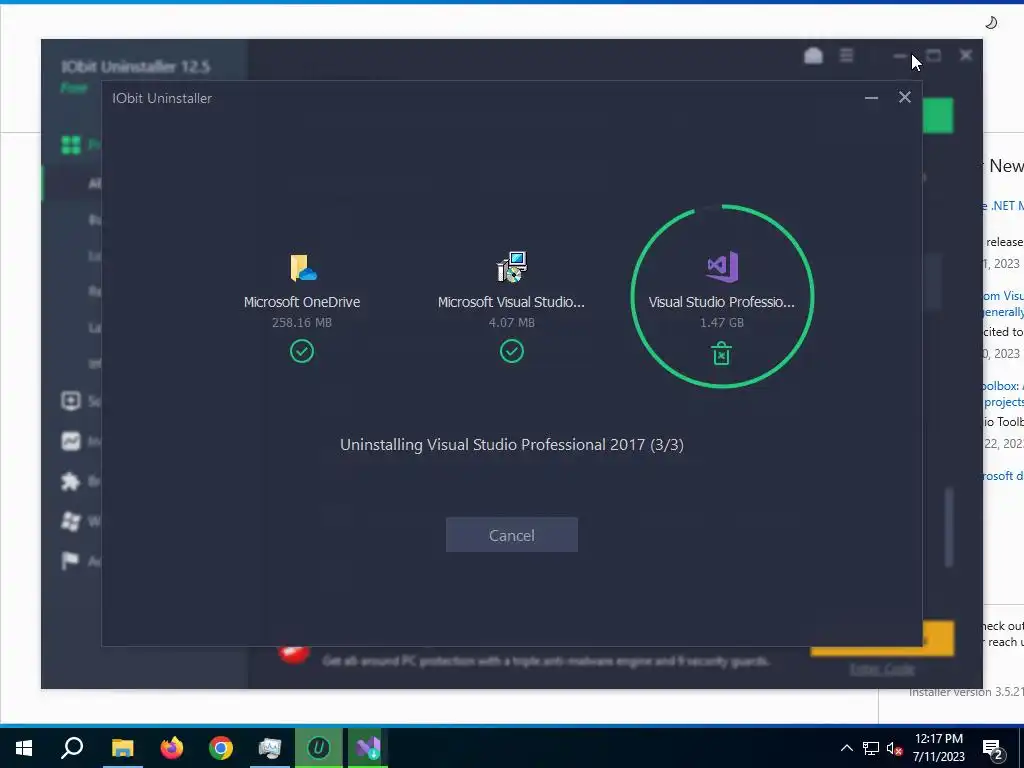The image size is (1024, 768).
Task: Open the Windows Start menu
Action: [24, 747]
